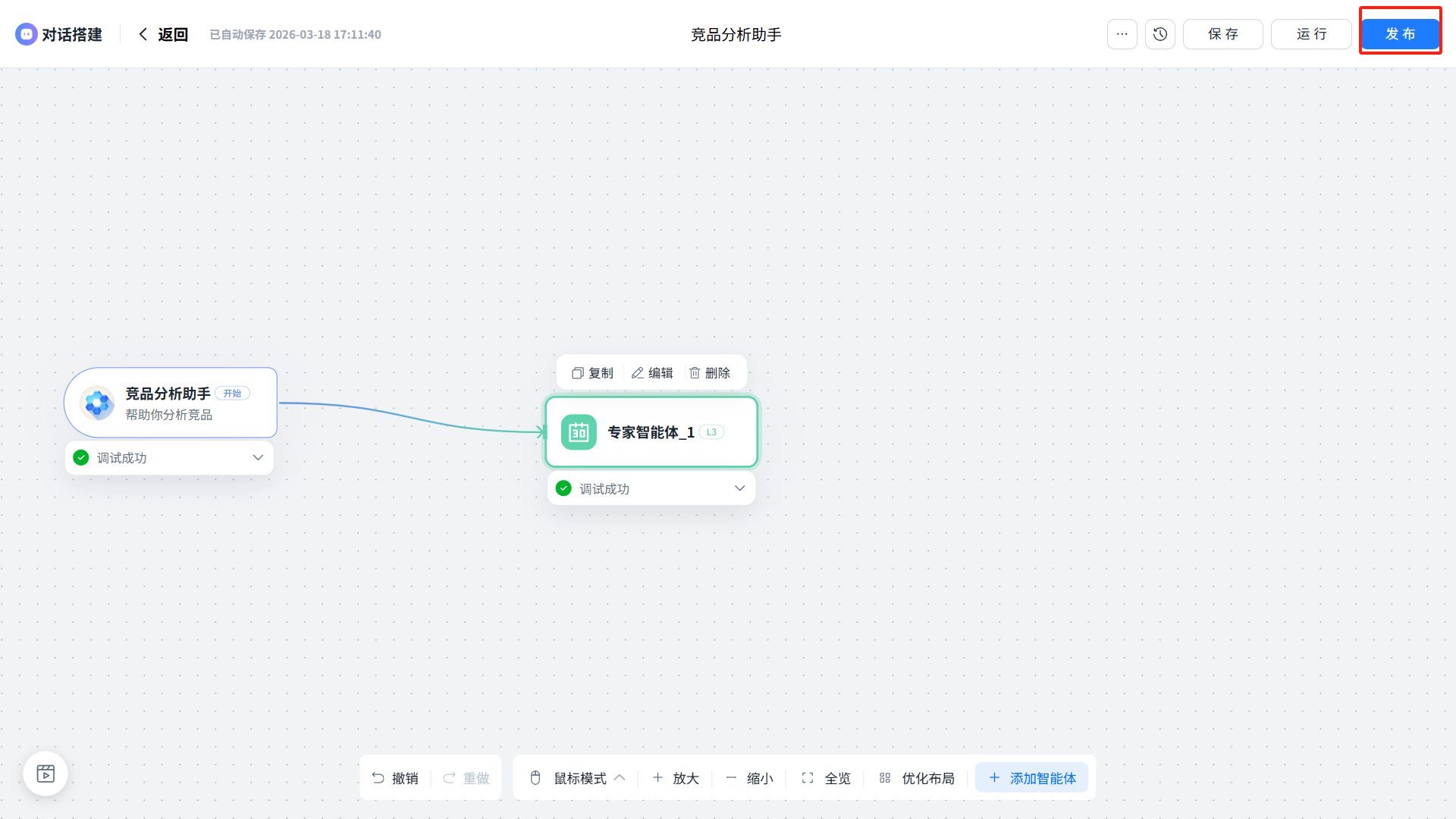Click 全览 fit-view icon
Screen dimensions: 1456x819
tap(808, 778)
